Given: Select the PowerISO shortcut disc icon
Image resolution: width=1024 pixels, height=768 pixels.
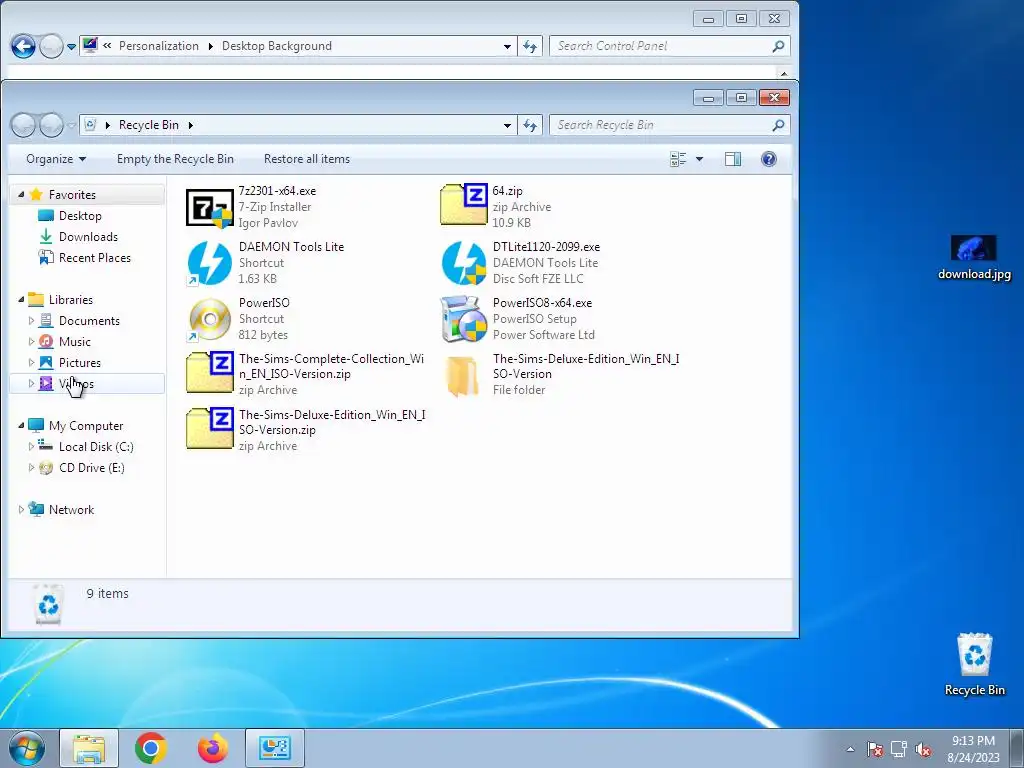Looking at the screenshot, I should pyautogui.click(x=210, y=319).
